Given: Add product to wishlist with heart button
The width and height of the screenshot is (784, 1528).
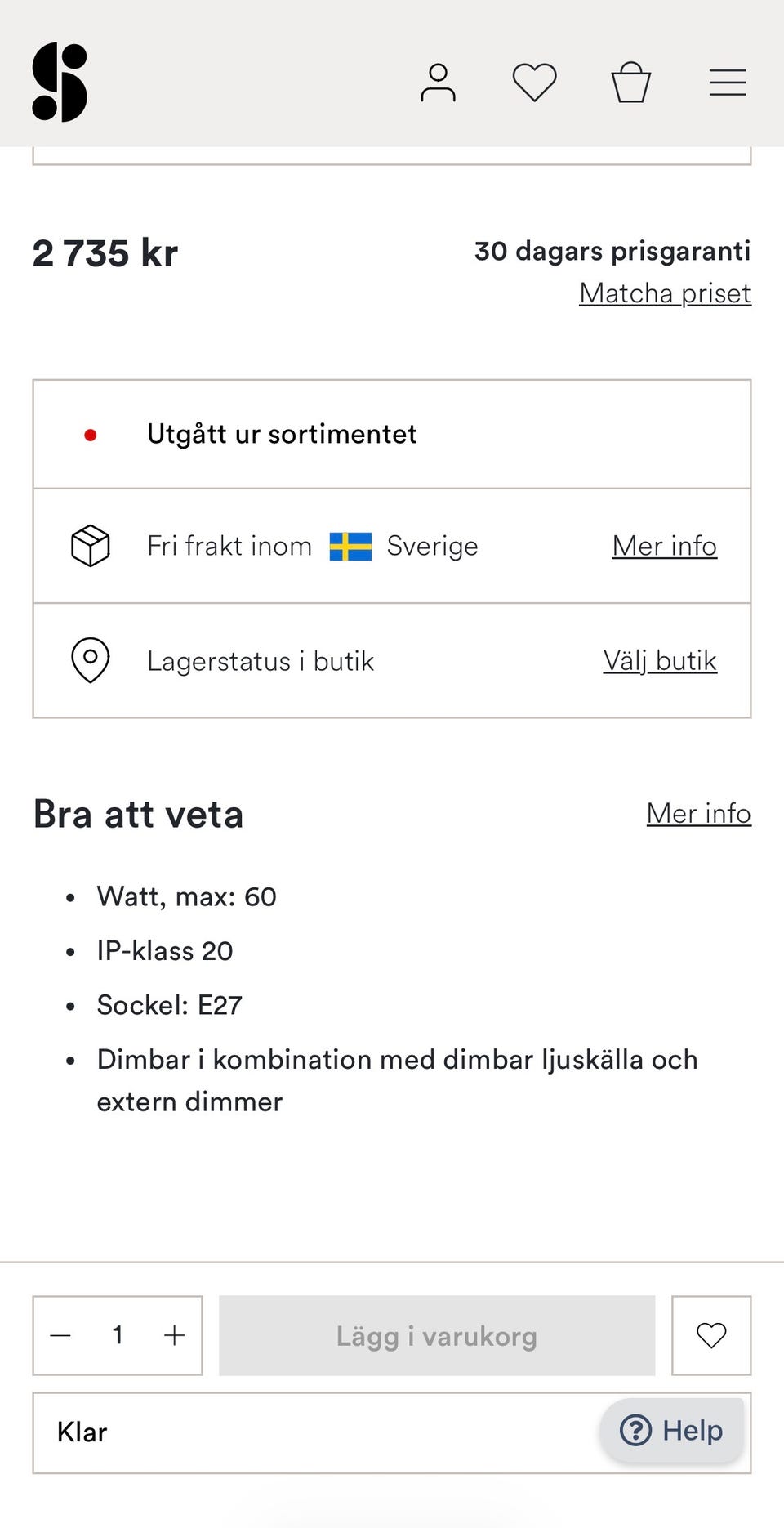Looking at the screenshot, I should coord(711,1336).
